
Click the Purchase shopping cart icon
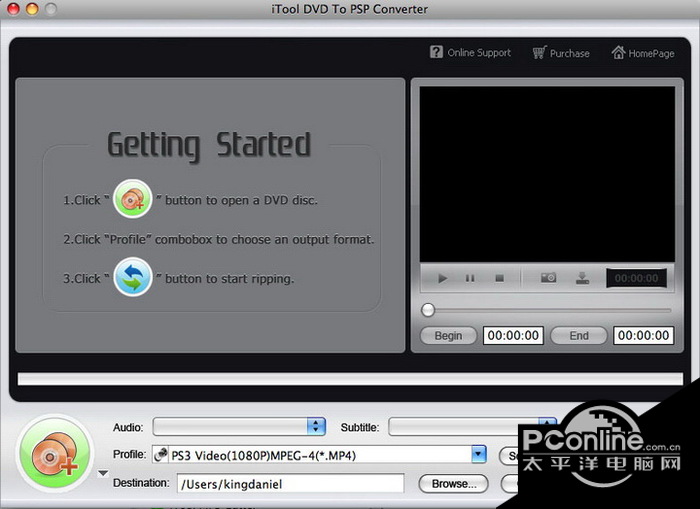pyautogui.click(x=539, y=52)
